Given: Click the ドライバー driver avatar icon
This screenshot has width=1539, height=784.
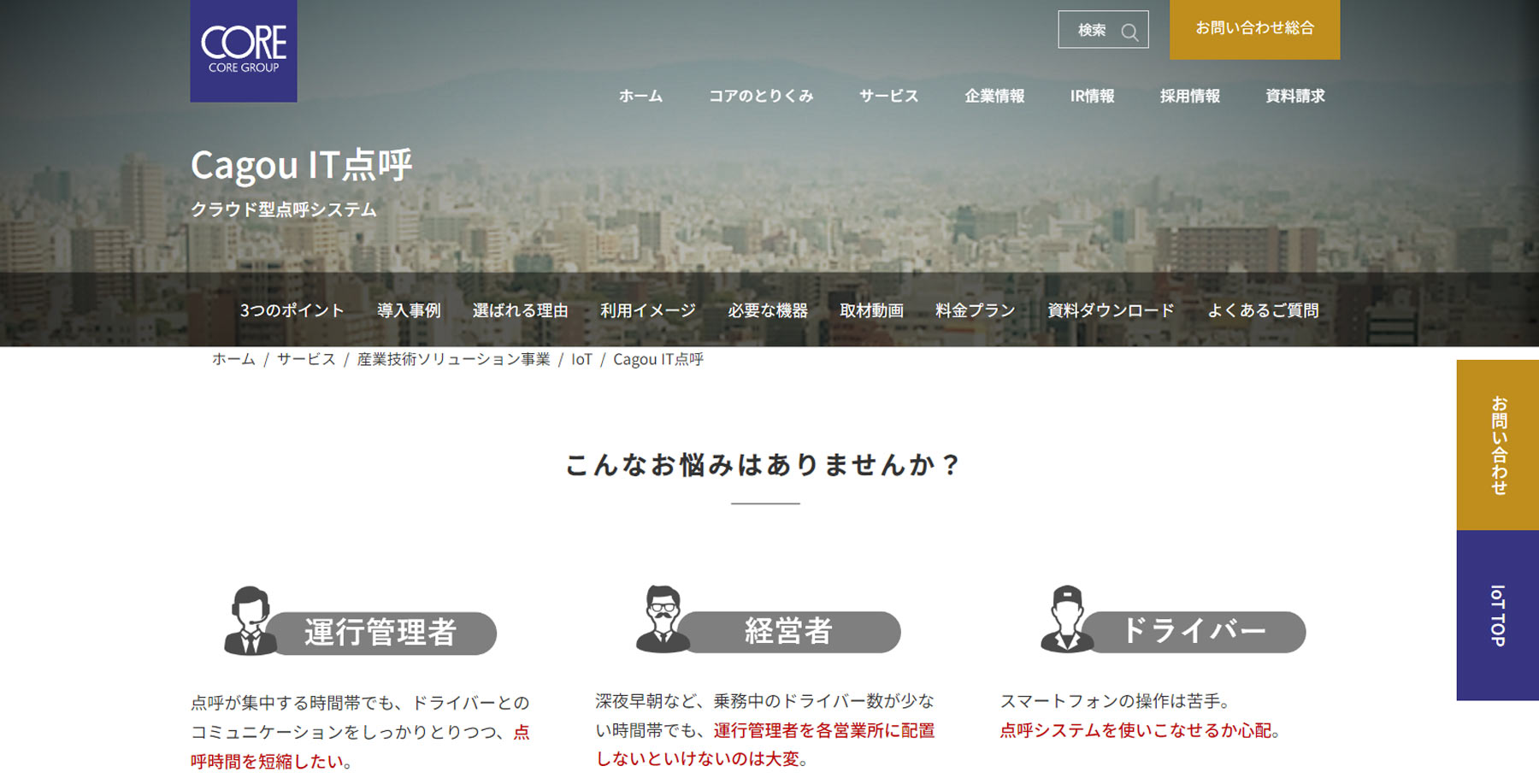Looking at the screenshot, I should [x=1067, y=619].
